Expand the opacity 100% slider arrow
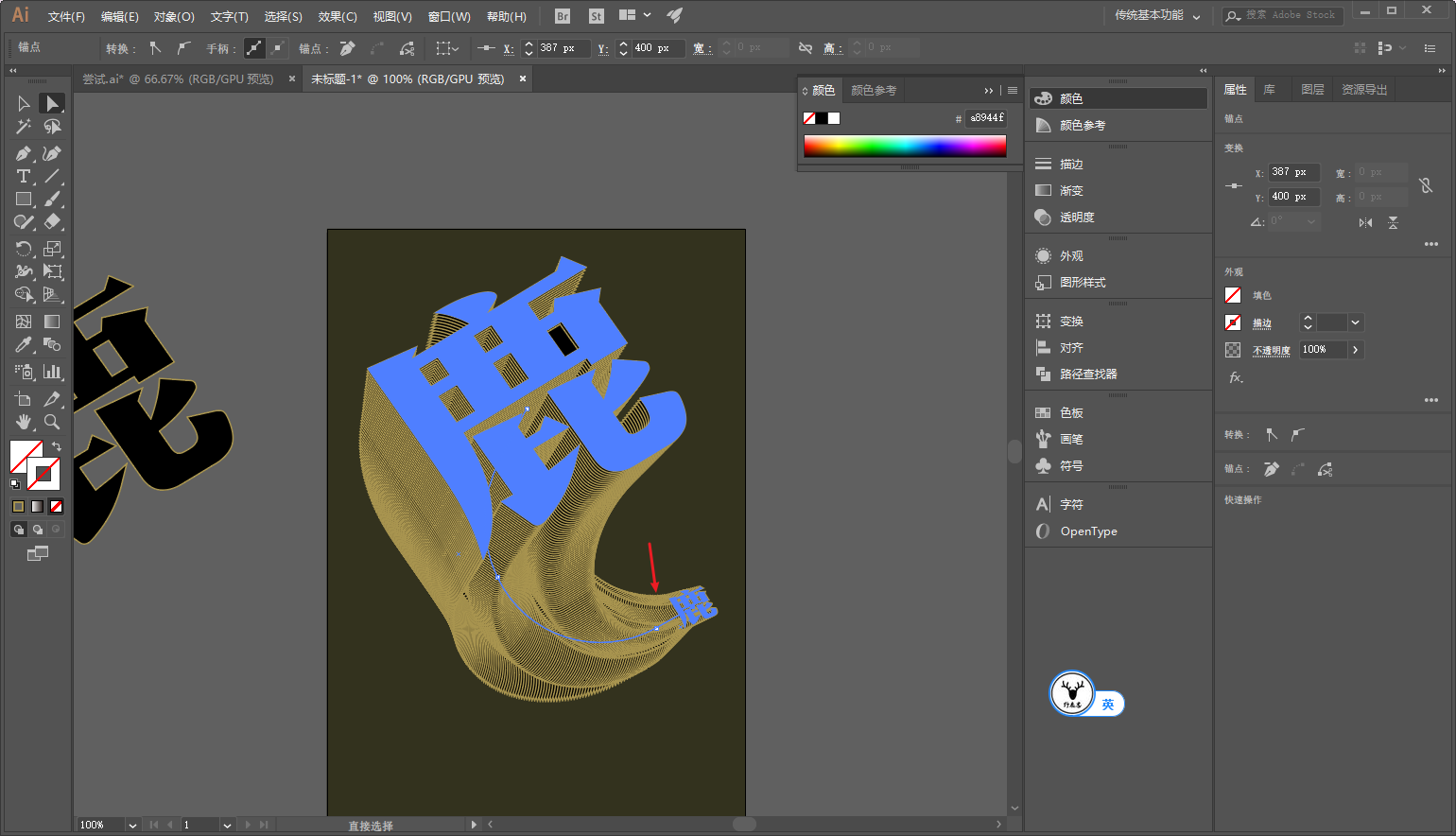This screenshot has width=1456, height=836. 1356,350
